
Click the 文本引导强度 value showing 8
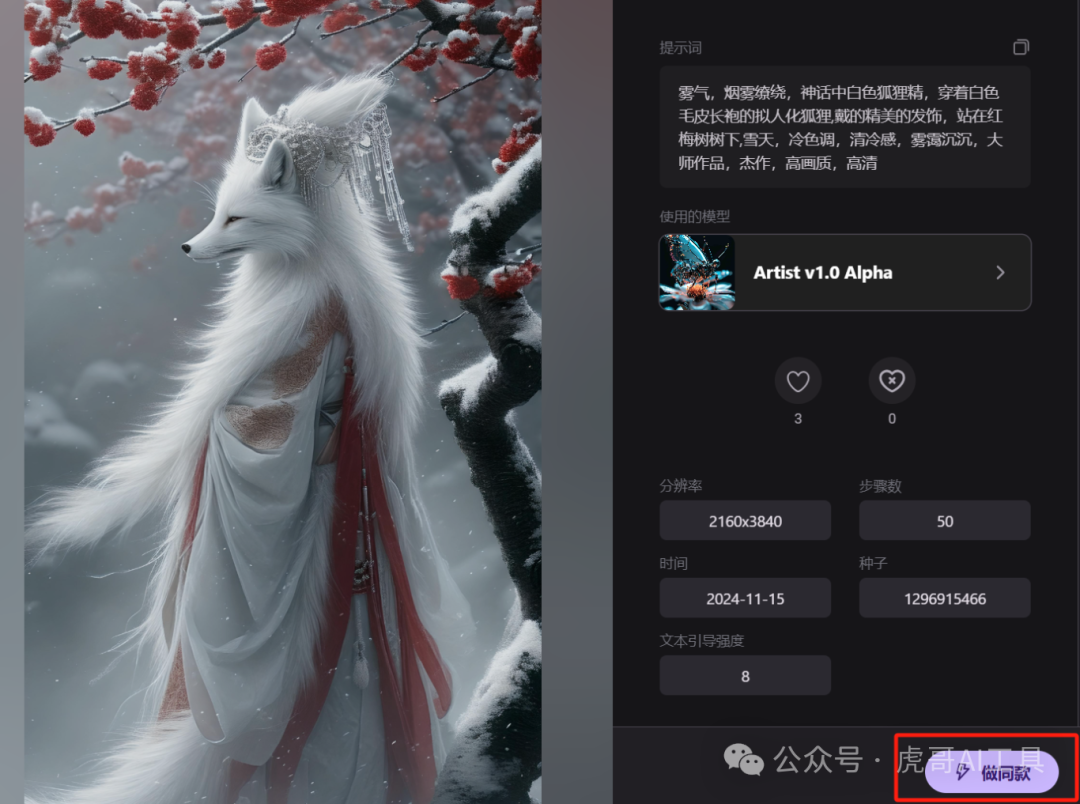click(x=745, y=675)
